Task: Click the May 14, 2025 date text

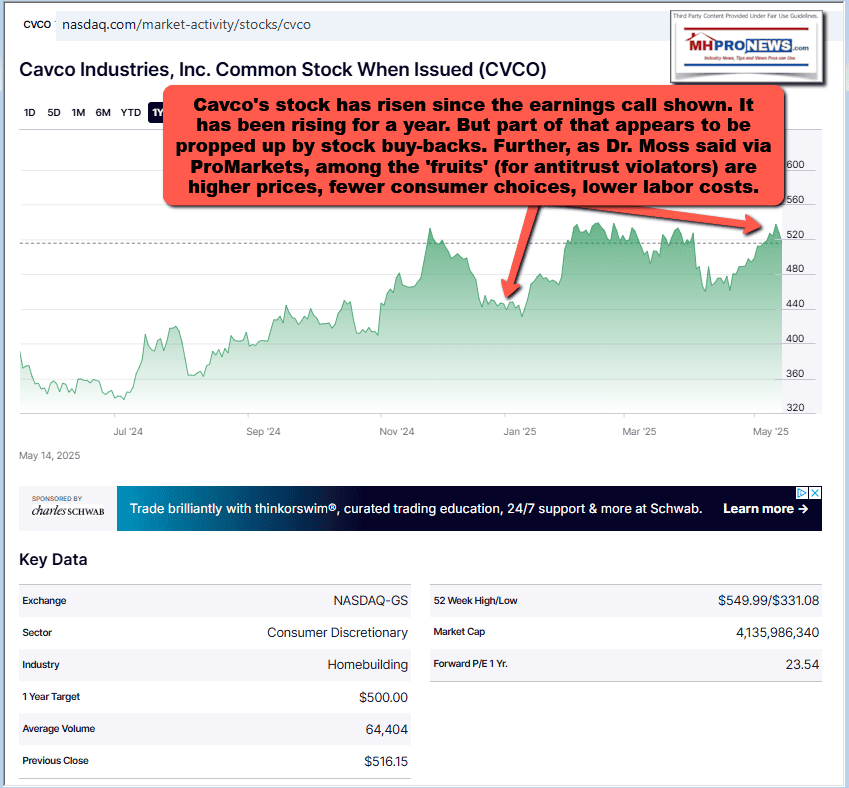Action: 50,455
